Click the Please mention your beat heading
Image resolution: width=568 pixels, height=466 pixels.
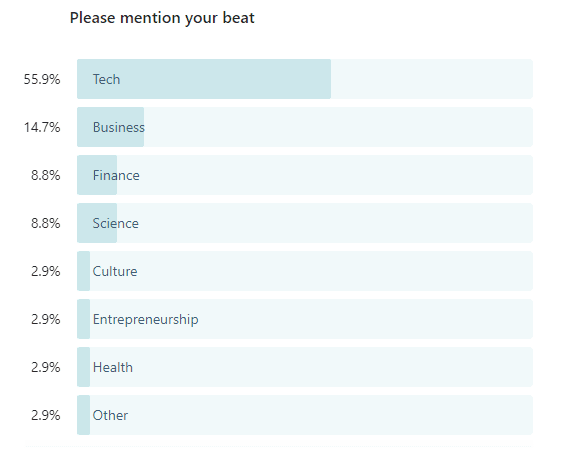click(x=162, y=18)
